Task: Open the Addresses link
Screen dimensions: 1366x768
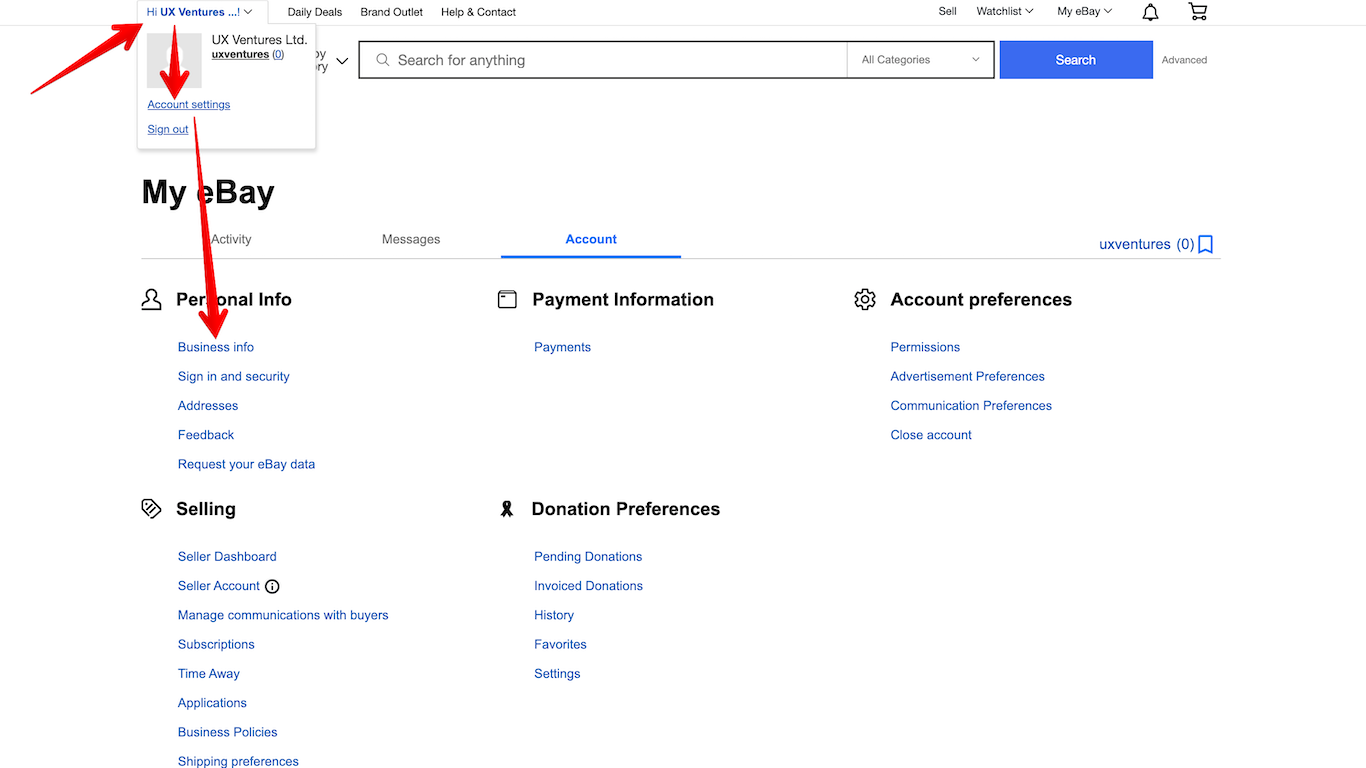Action: tap(208, 406)
